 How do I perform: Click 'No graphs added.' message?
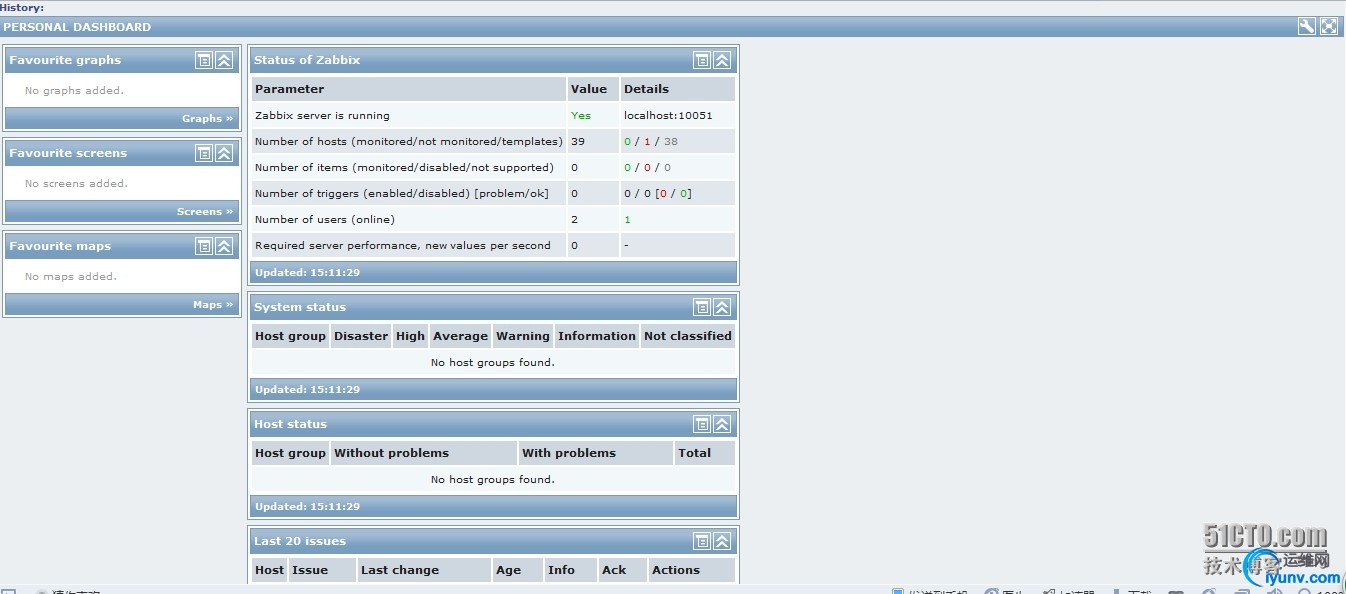coord(74,90)
